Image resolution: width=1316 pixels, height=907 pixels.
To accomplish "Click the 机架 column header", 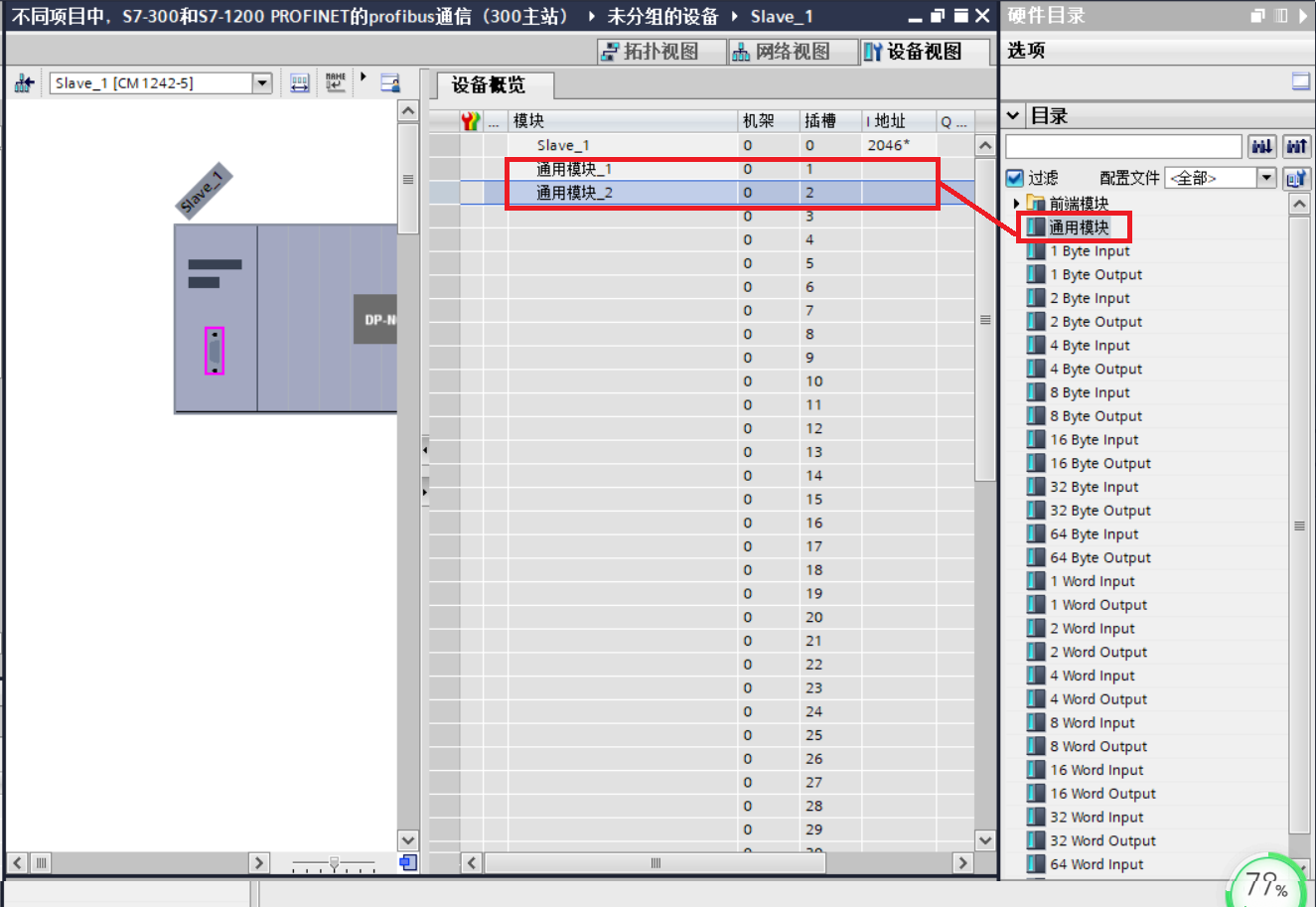I will [x=769, y=121].
